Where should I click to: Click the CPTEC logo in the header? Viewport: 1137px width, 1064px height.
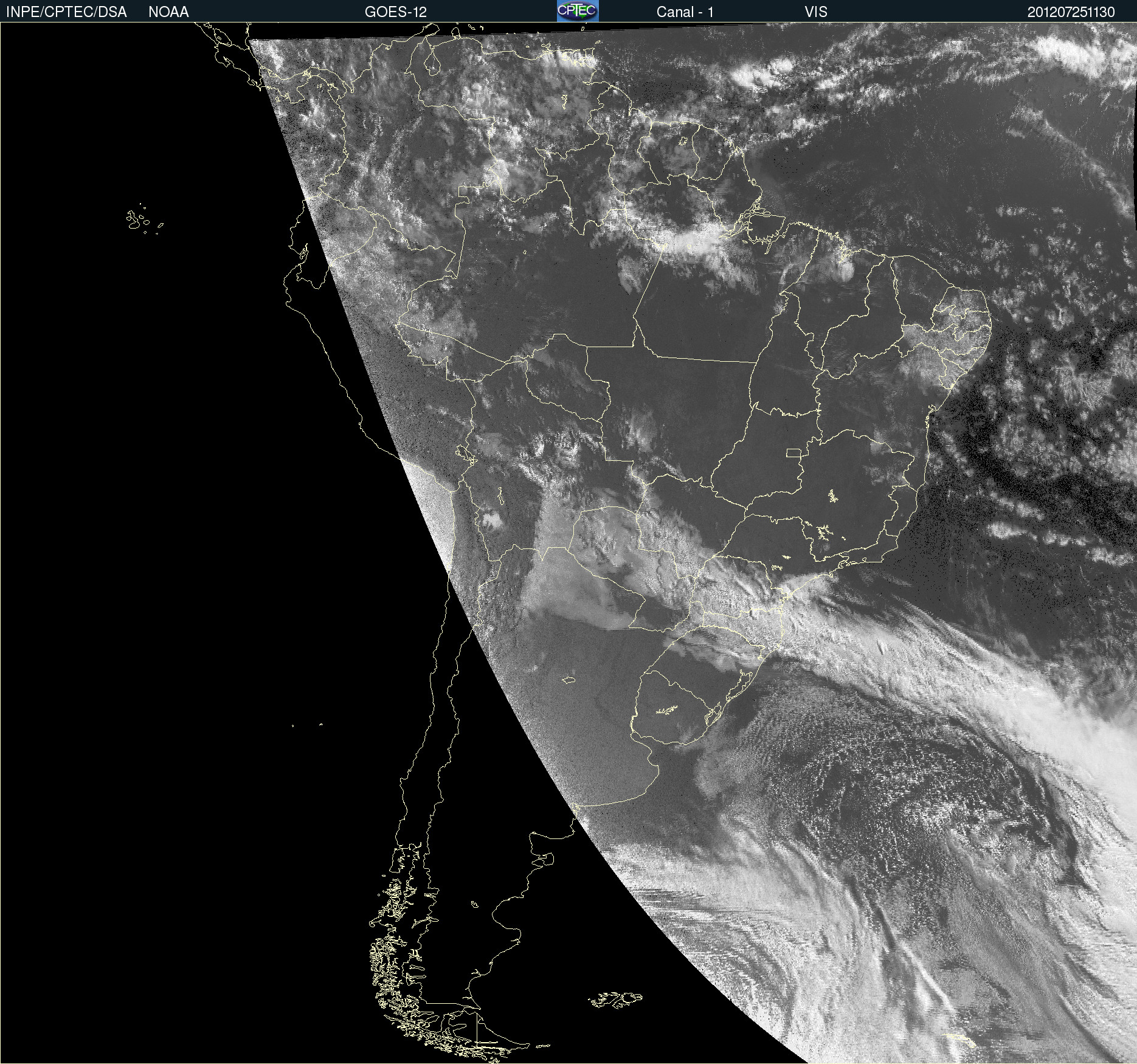click(578, 11)
